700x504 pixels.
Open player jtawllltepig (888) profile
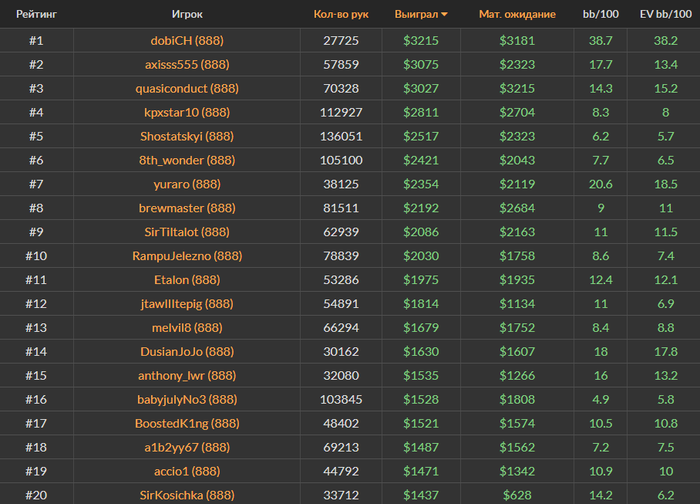pyautogui.click(x=187, y=304)
